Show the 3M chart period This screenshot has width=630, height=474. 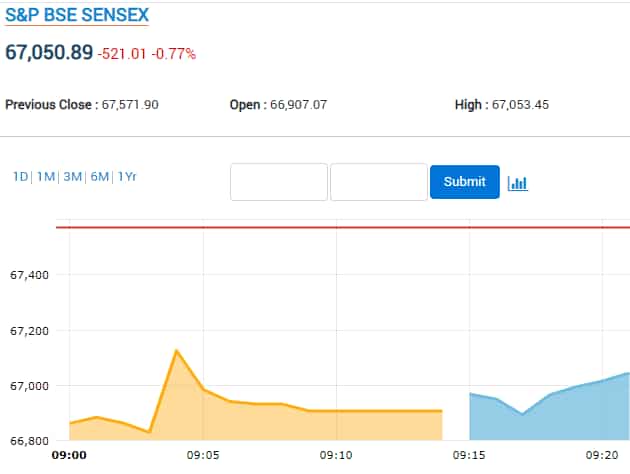tap(72, 177)
